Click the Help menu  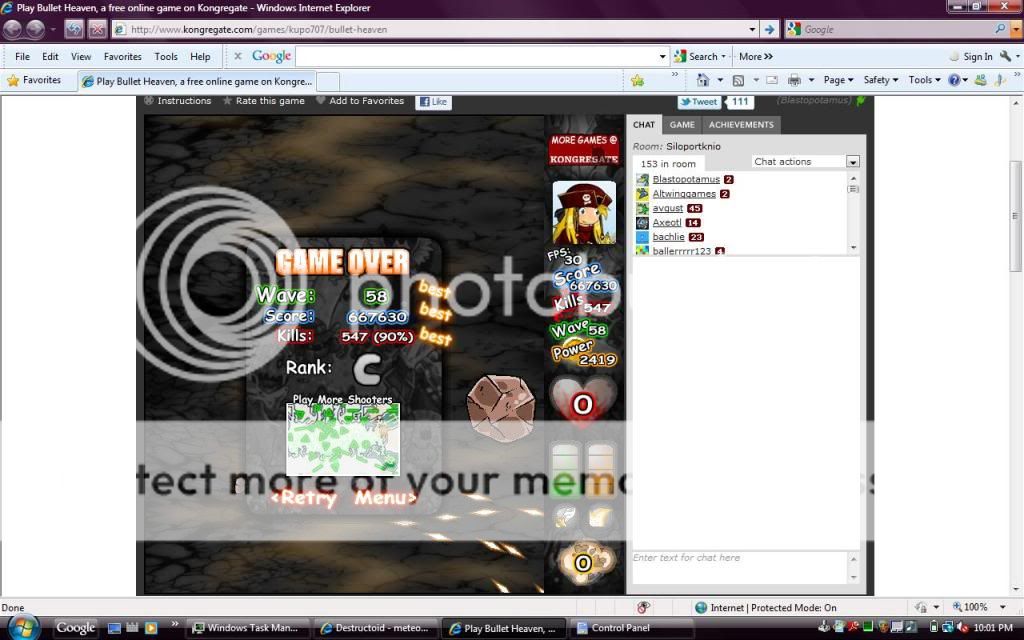tap(200, 56)
